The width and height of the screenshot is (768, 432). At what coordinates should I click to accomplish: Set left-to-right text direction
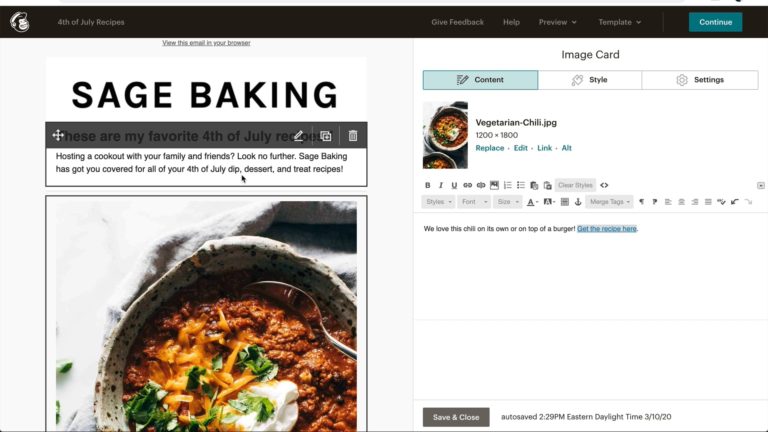pyautogui.click(x=641, y=202)
